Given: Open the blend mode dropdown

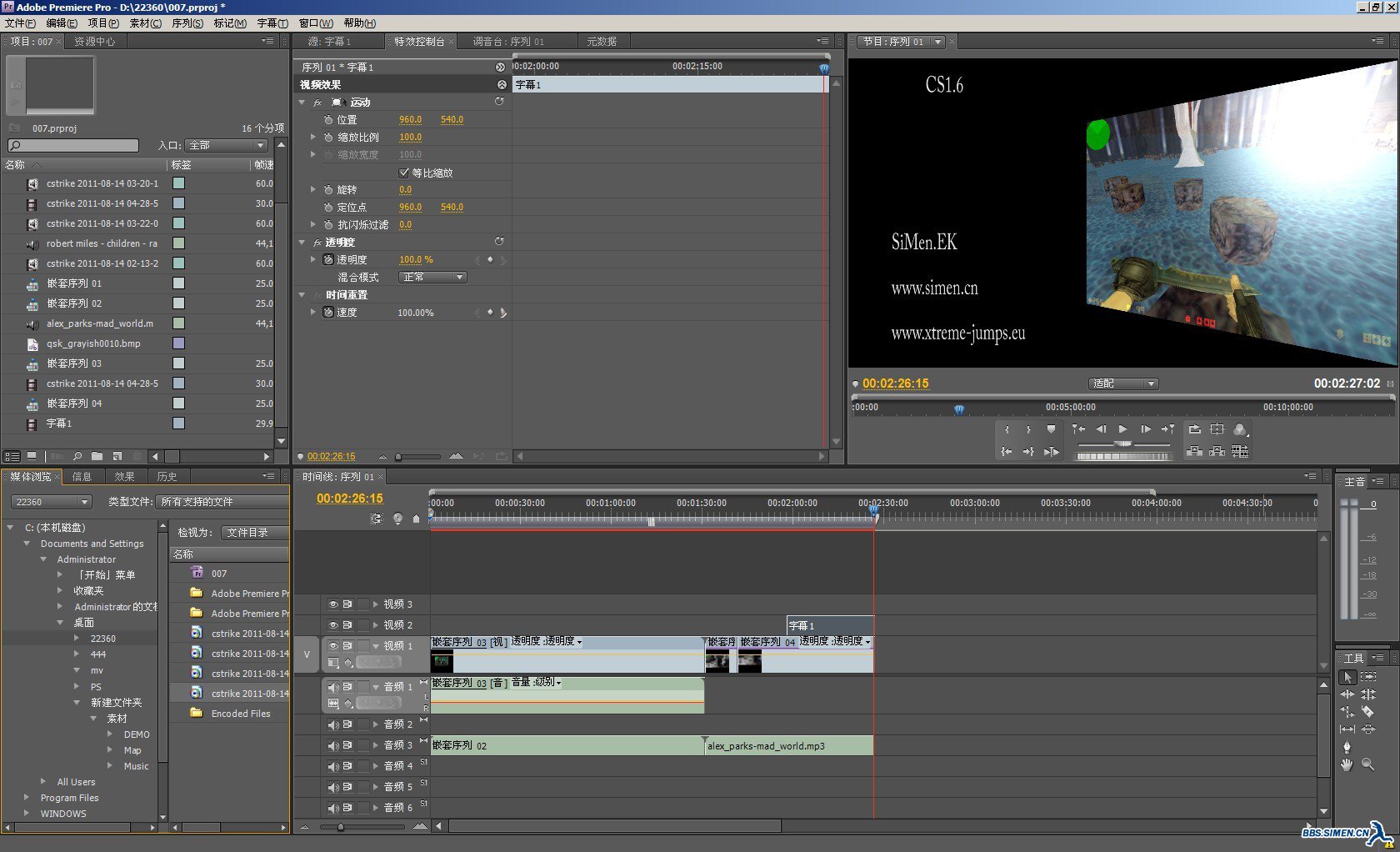Looking at the screenshot, I should (x=432, y=278).
